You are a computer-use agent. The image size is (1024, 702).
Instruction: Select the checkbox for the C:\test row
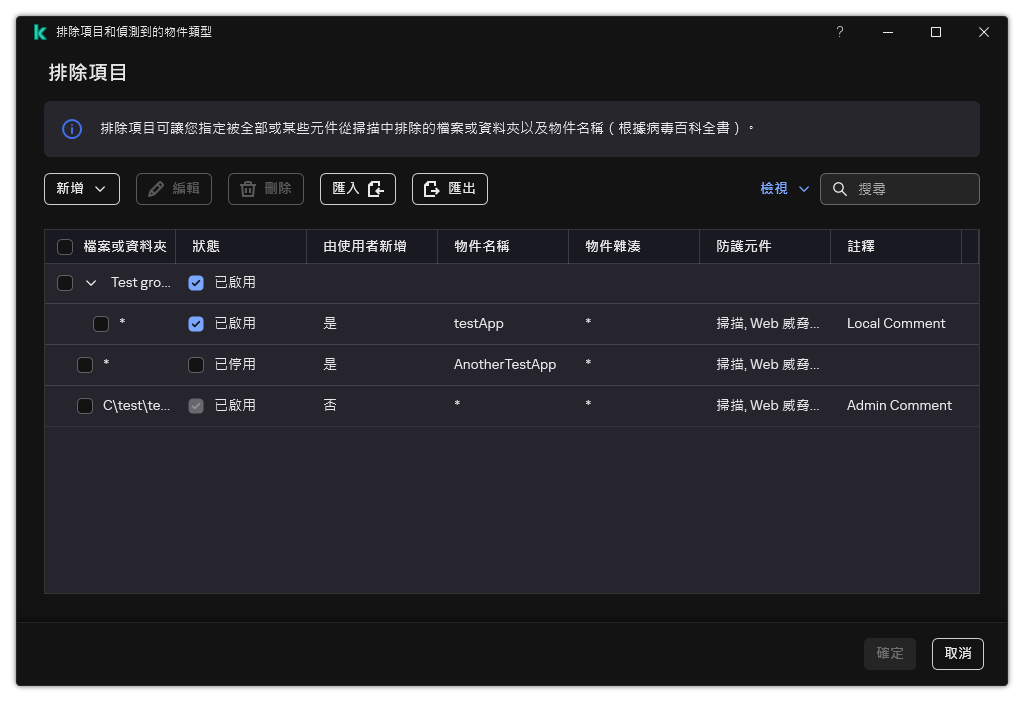click(x=85, y=405)
